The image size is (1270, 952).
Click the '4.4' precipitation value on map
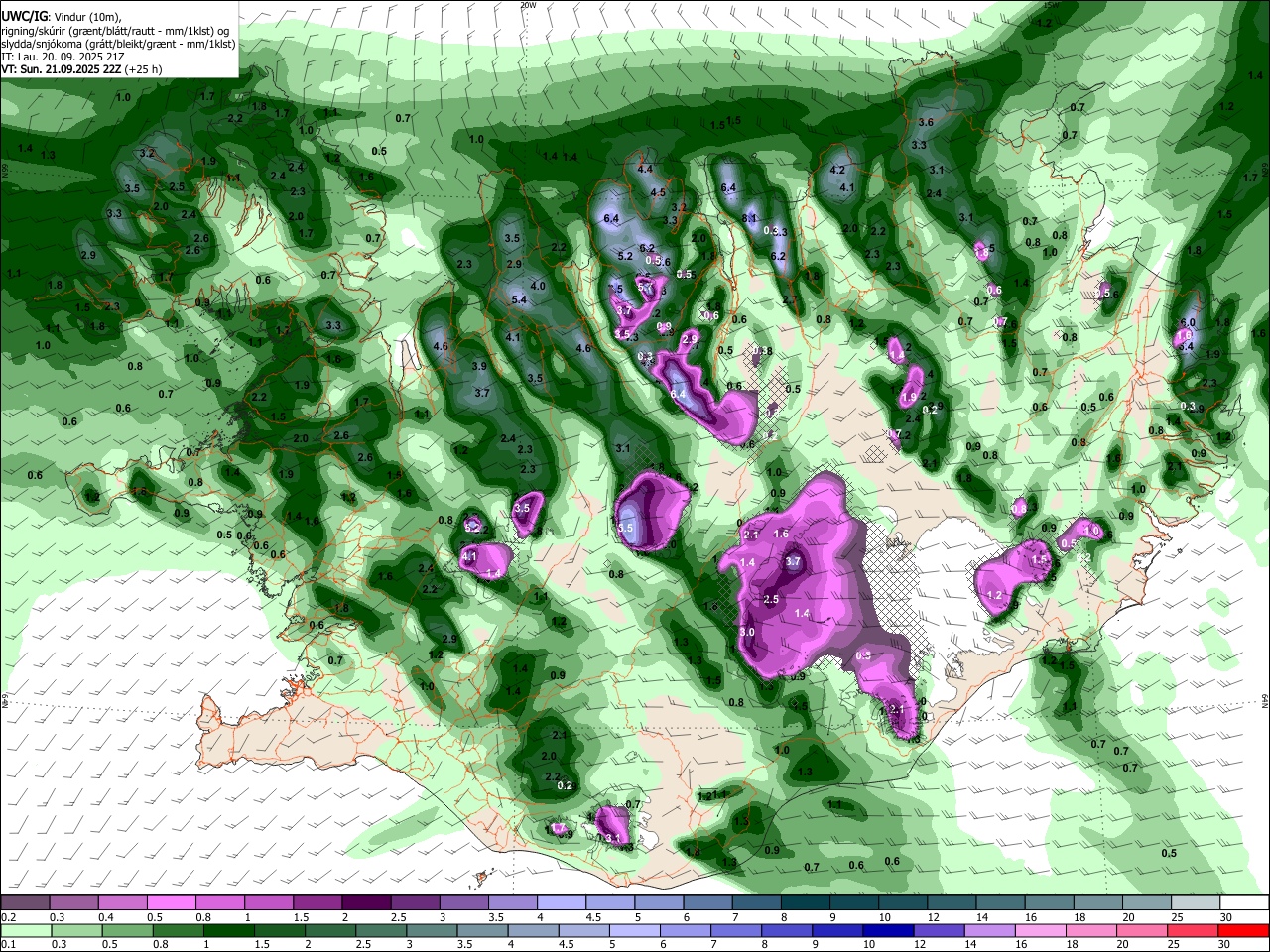[x=645, y=170]
